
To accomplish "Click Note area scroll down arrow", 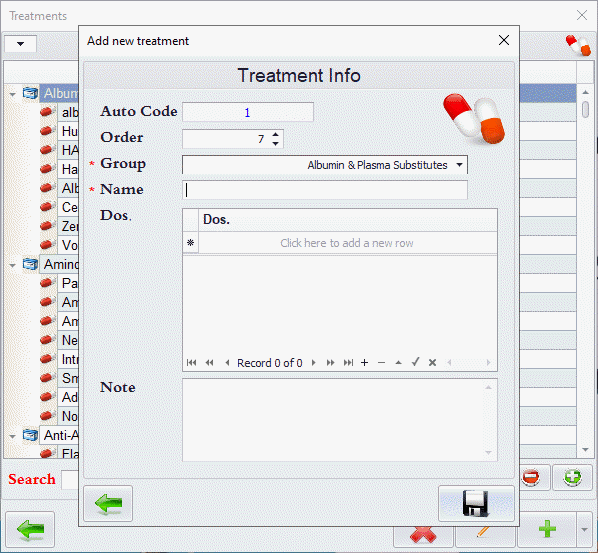I will tap(489, 453).
